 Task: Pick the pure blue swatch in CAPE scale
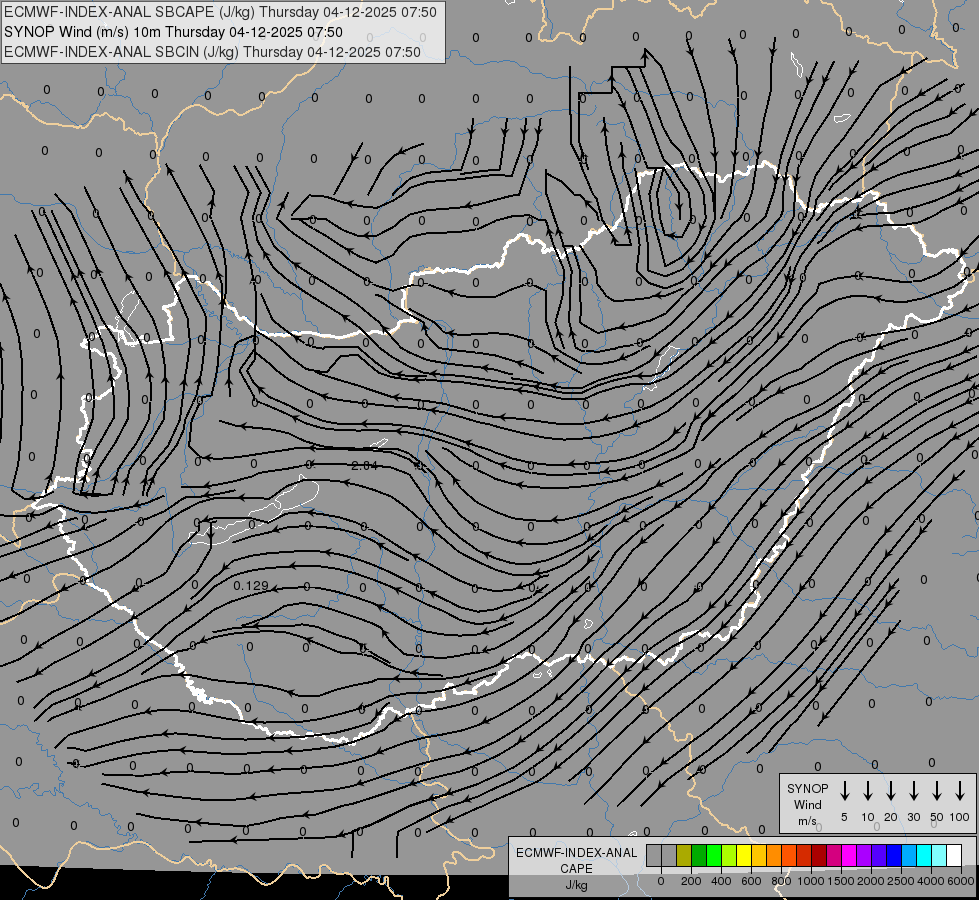pos(894,856)
